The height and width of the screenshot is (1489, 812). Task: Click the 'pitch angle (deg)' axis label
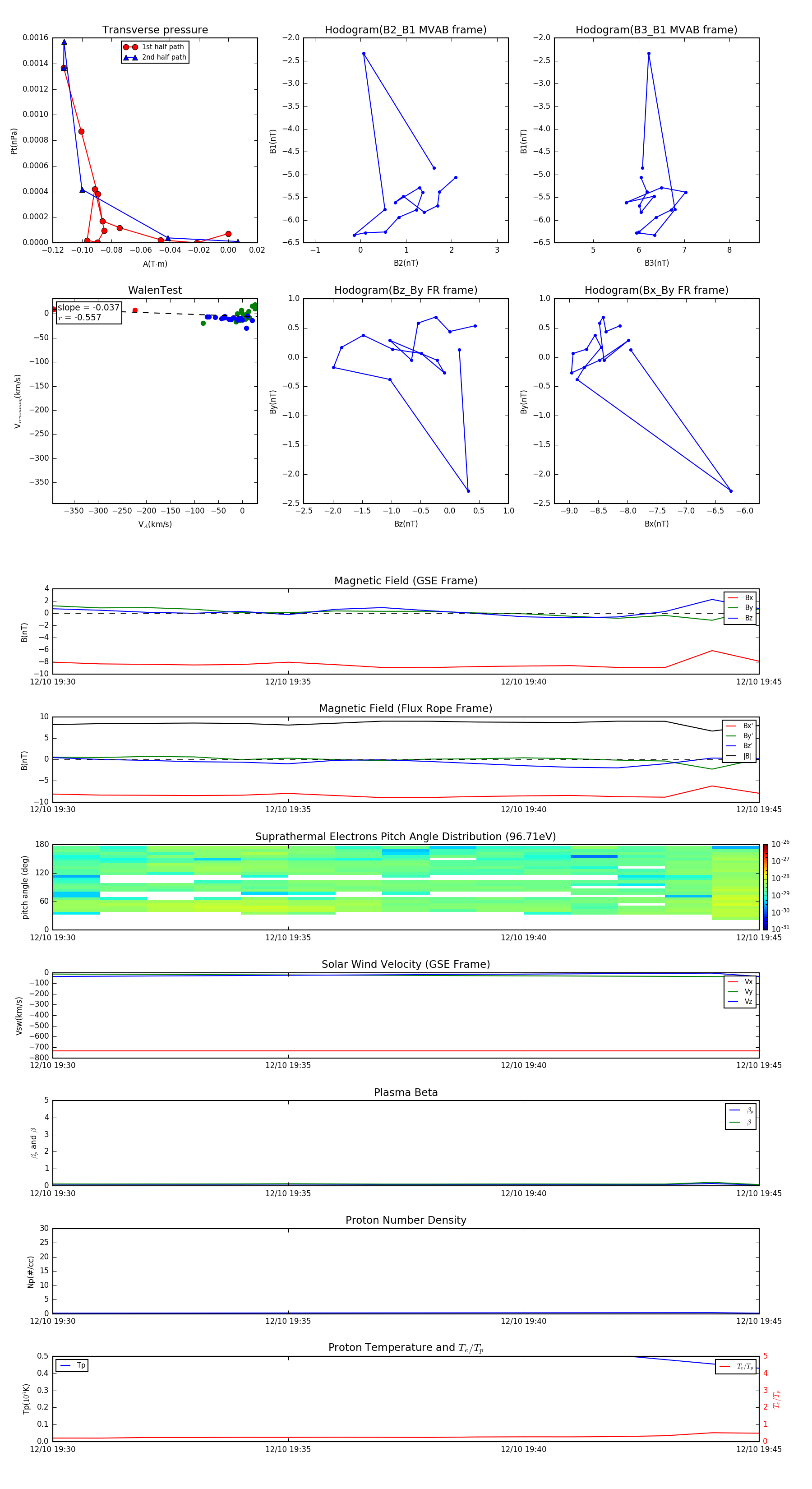(x=25, y=887)
